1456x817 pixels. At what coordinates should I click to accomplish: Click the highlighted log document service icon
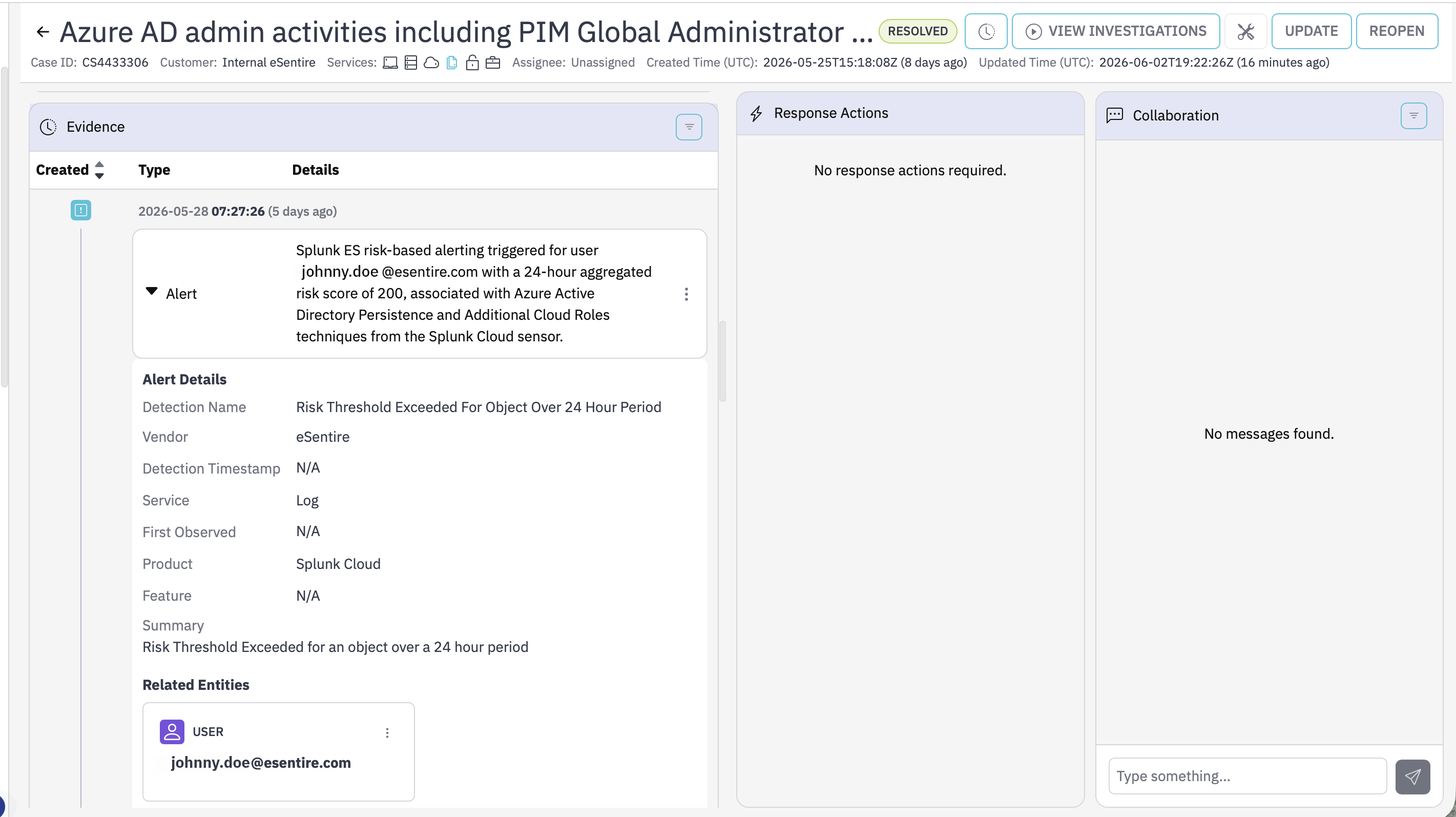[452, 63]
